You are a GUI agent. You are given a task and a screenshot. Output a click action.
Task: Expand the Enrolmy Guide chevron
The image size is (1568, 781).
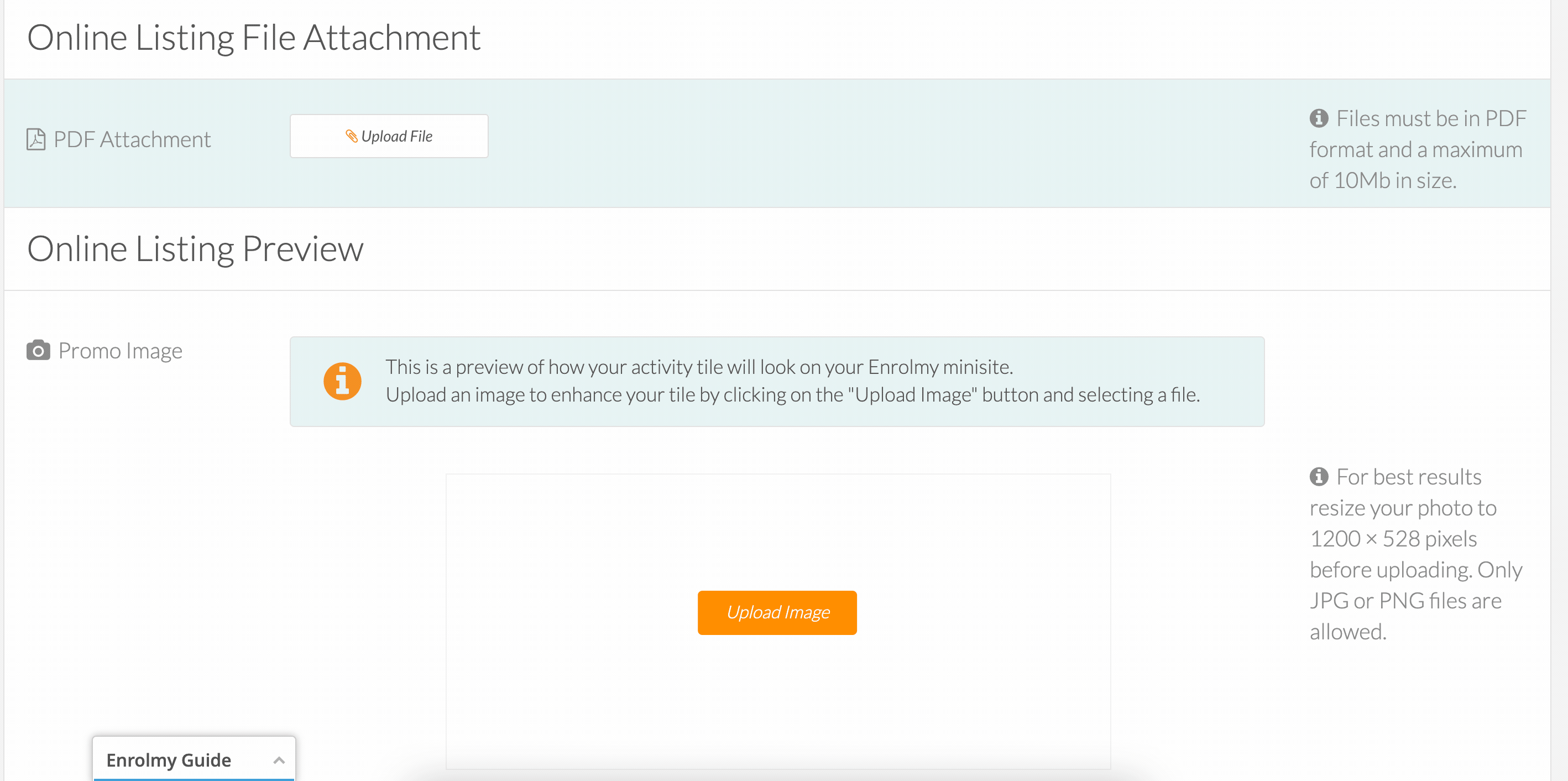coord(279,761)
